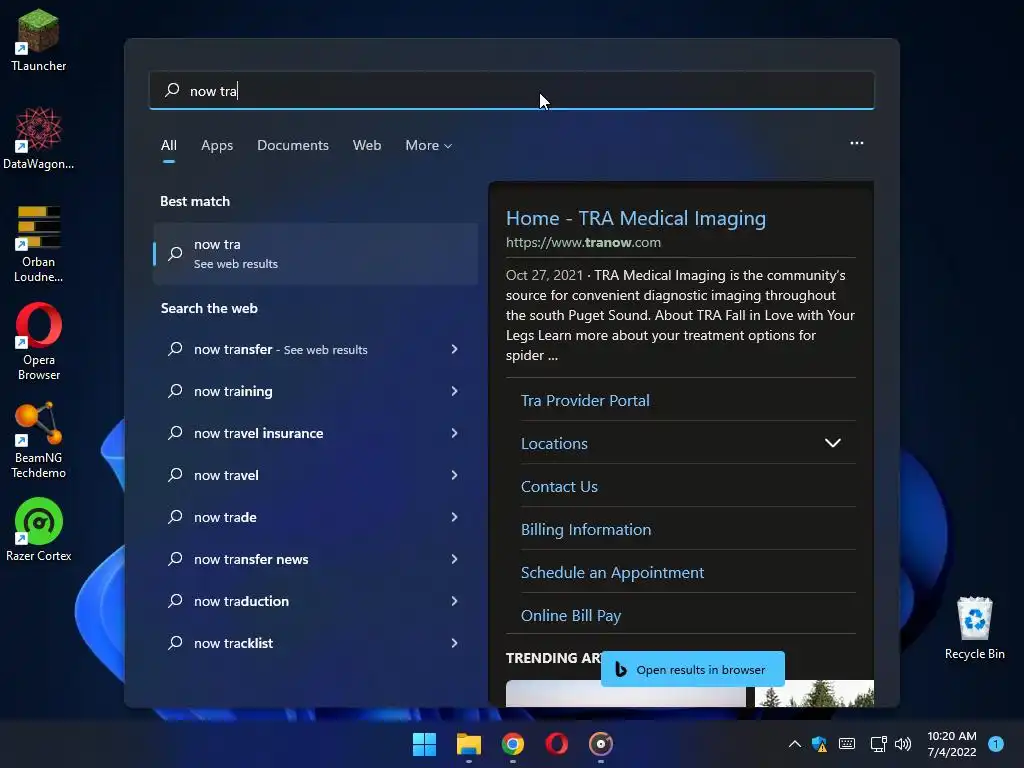Image resolution: width=1024 pixels, height=768 pixels.
Task: Choose 'now tracklist' suggestion
Action: point(315,643)
